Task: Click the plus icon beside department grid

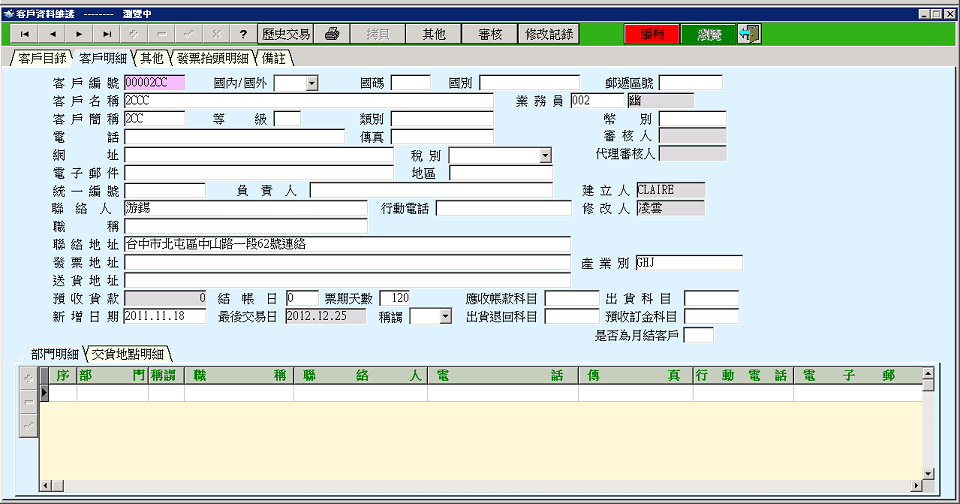Action: point(28,378)
